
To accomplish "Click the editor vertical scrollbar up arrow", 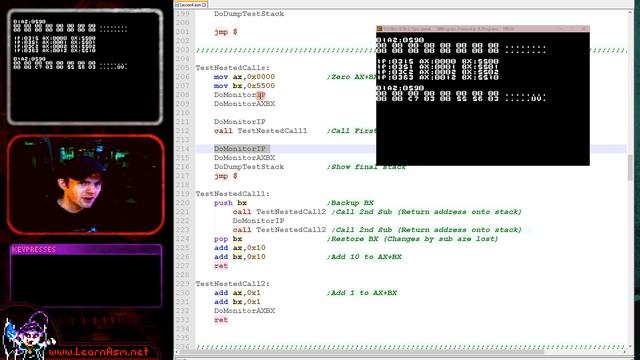I will click(630, 13).
